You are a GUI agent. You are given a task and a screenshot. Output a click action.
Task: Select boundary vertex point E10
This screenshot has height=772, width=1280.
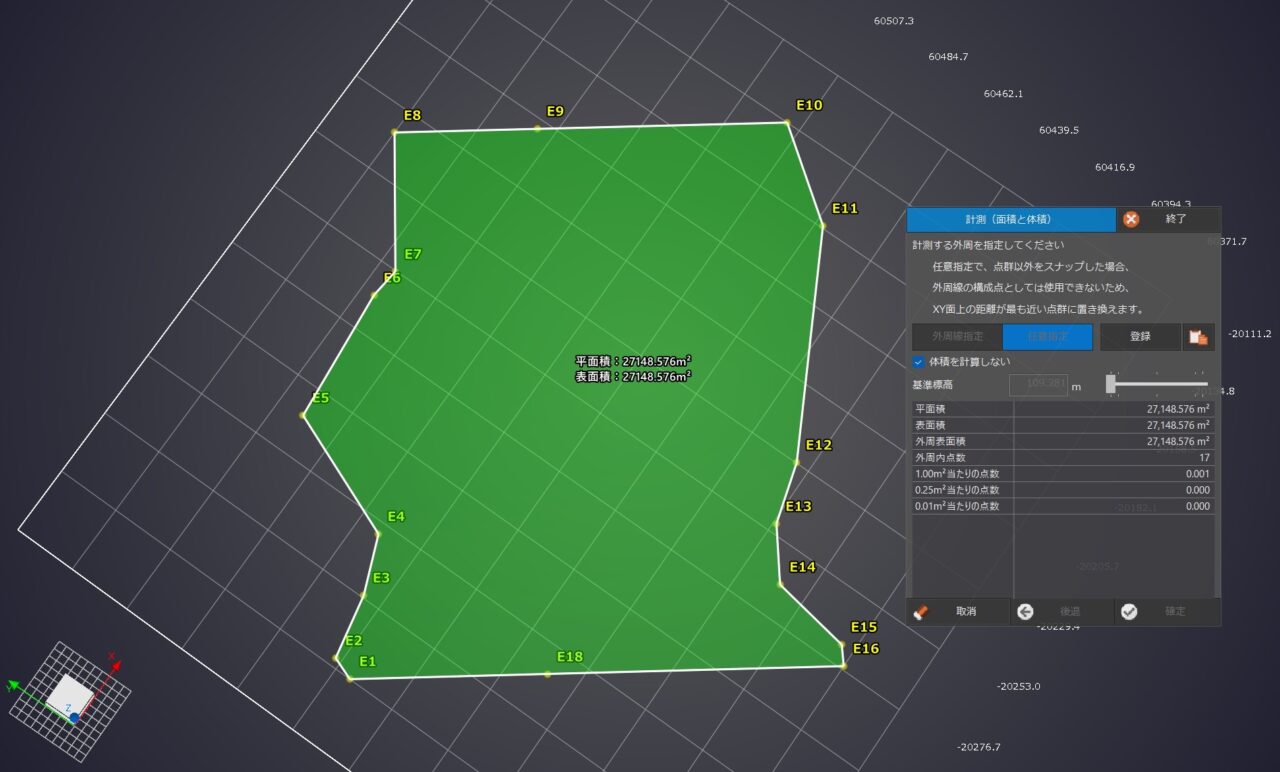787,123
